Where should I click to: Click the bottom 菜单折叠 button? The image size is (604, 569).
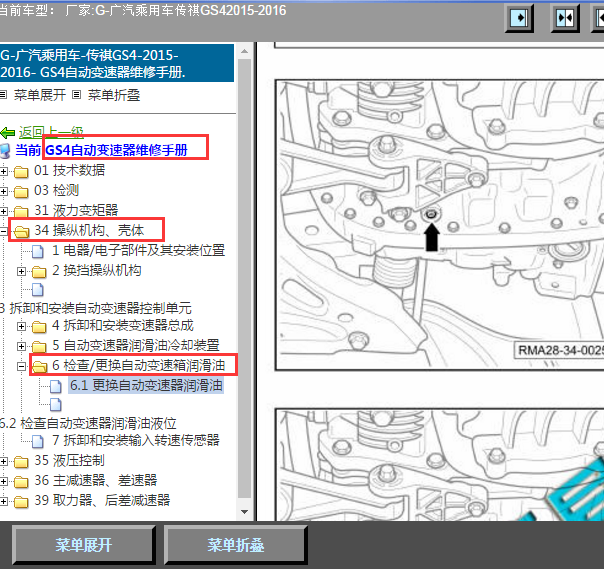point(235,545)
